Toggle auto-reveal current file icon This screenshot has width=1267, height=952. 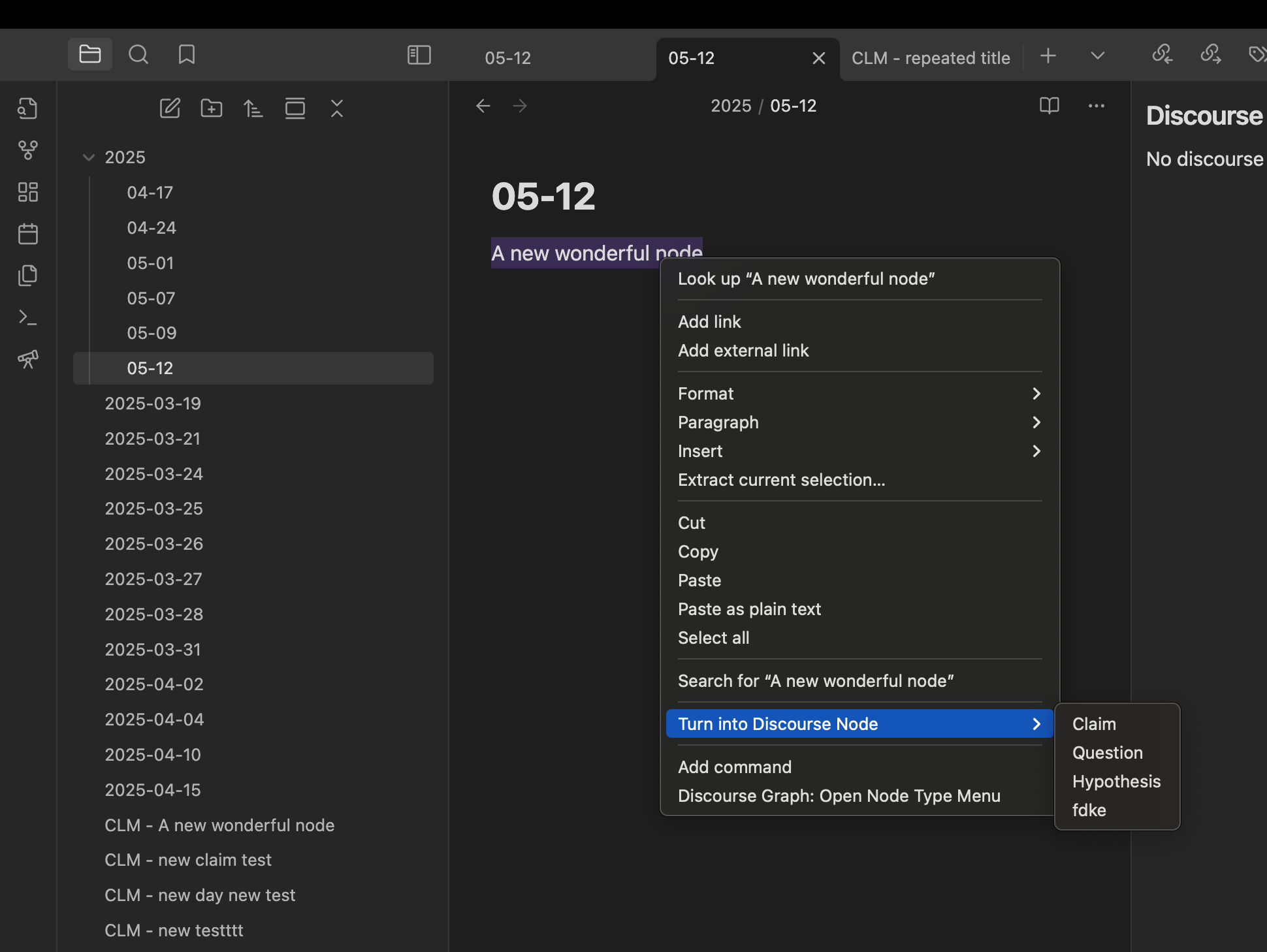[x=295, y=108]
